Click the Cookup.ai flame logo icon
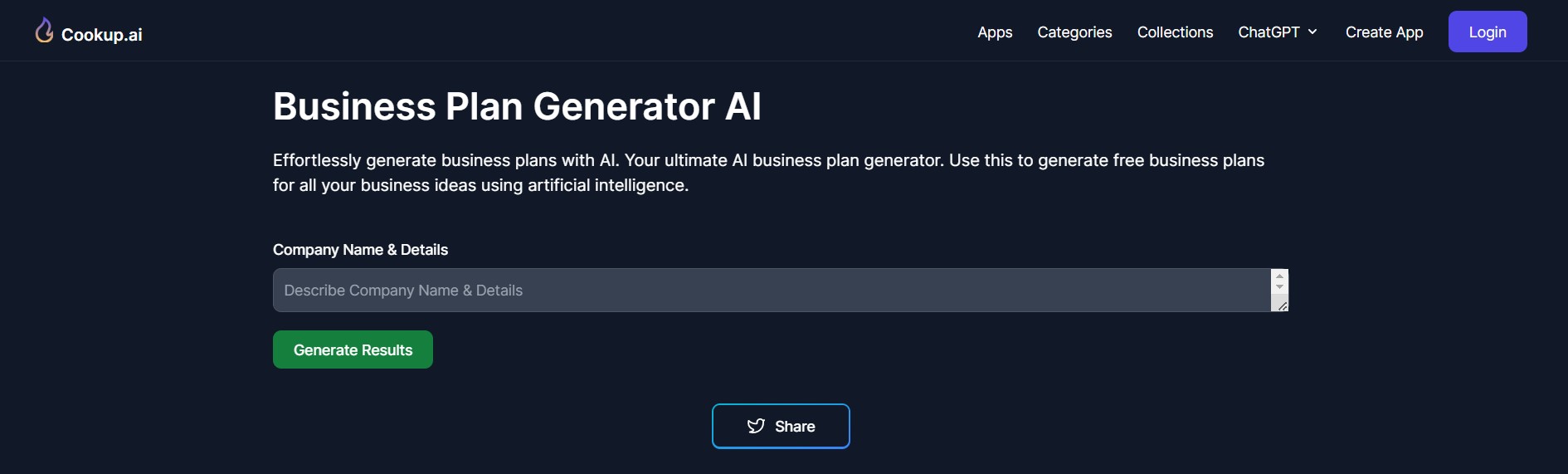This screenshot has height=474, width=1568. coord(44,31)
